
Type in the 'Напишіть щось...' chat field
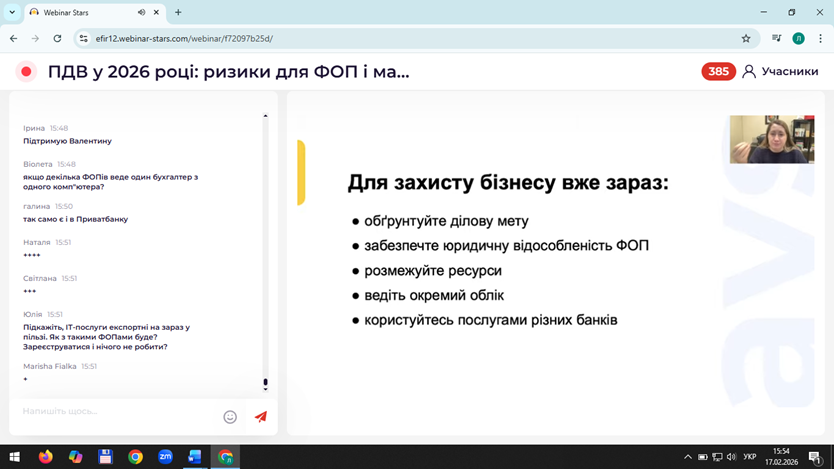(x=115, y=412)
